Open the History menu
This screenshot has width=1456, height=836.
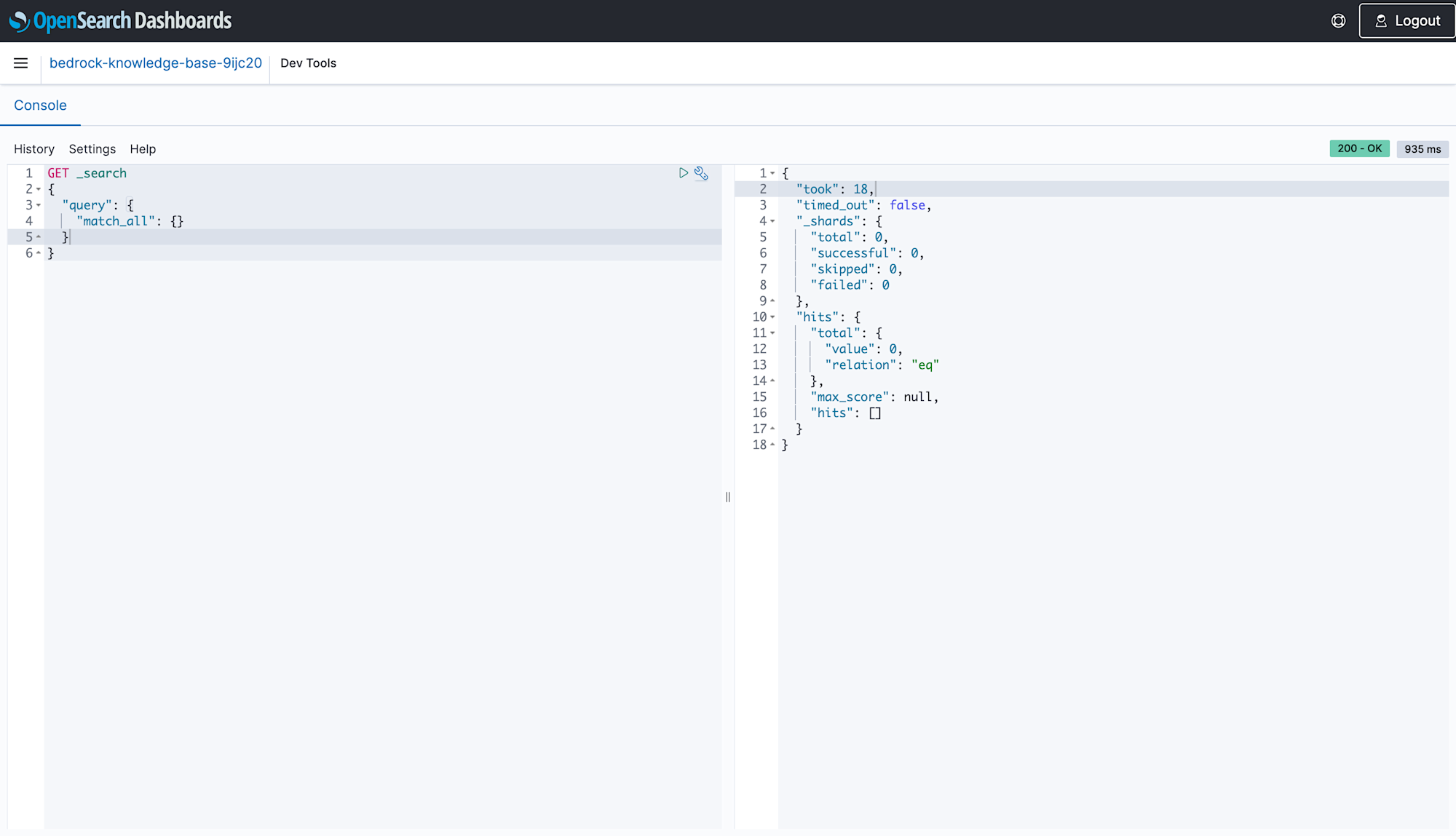coord(34,149)
